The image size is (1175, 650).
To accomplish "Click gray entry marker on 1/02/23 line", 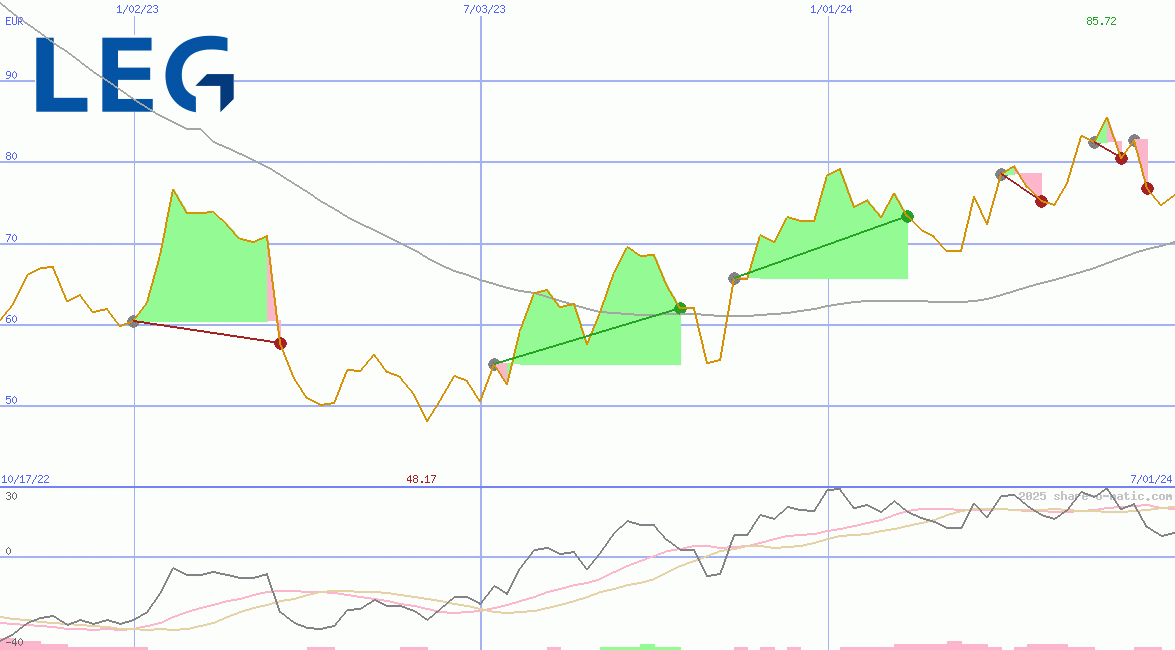I will click(133, 321).
